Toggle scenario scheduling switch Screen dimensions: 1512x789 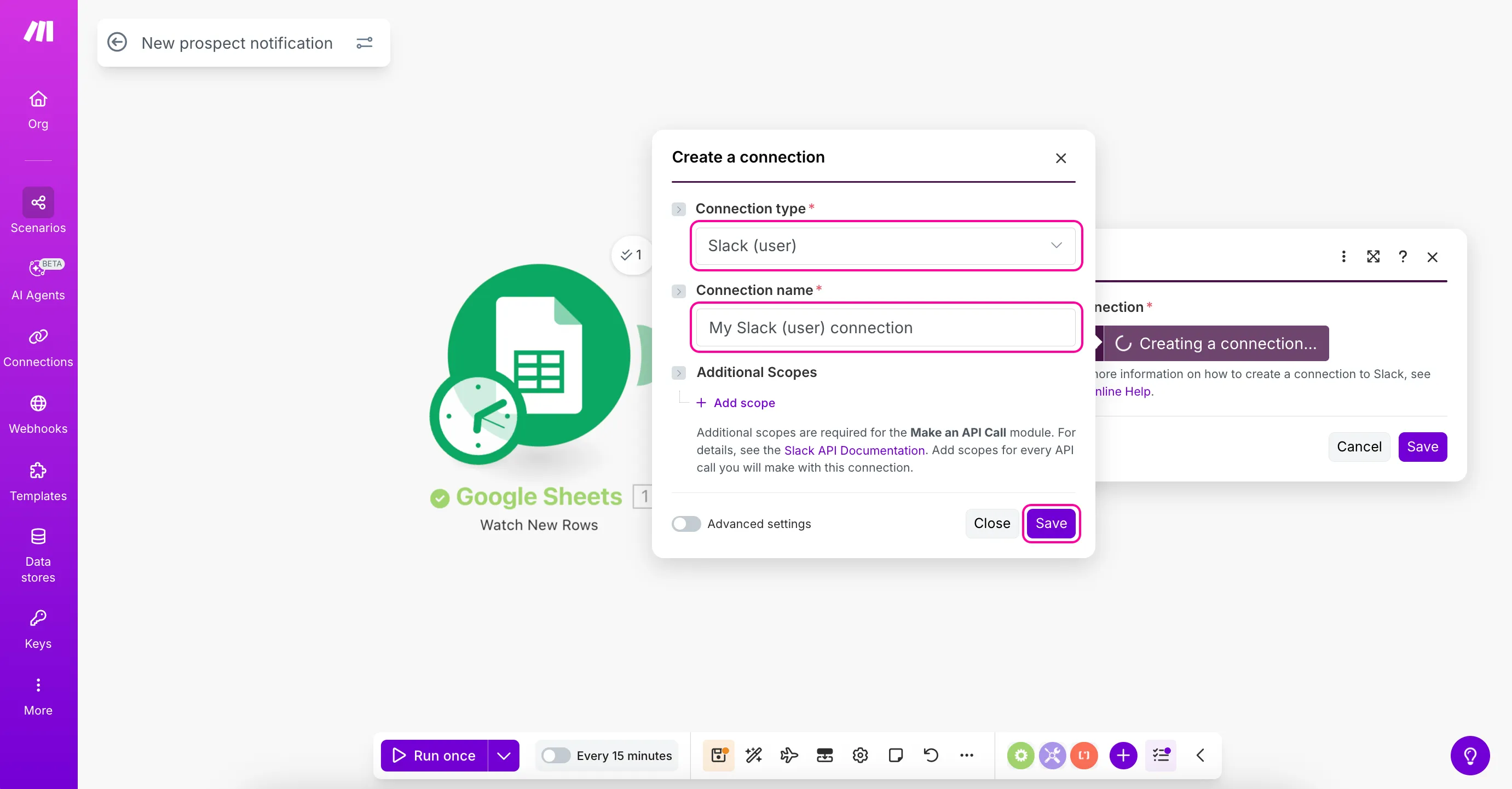(555, 756)
